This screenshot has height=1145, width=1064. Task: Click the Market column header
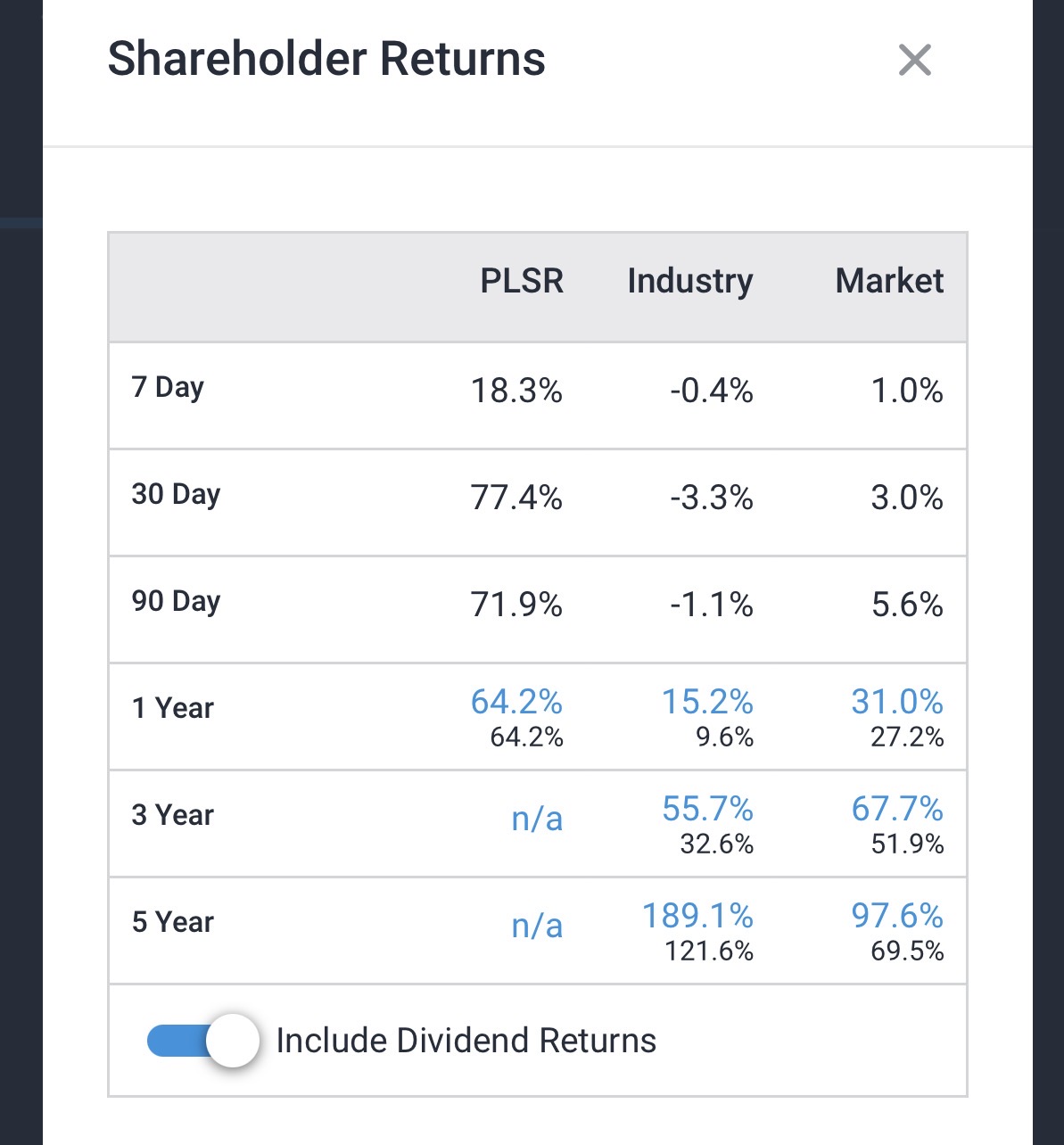click(x=888, y=281)
